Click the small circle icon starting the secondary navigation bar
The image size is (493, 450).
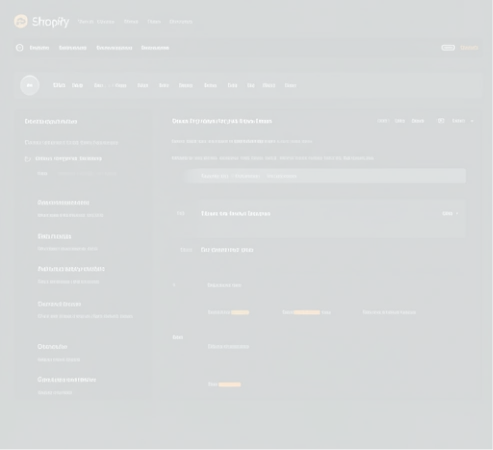(x=20, y=48)
